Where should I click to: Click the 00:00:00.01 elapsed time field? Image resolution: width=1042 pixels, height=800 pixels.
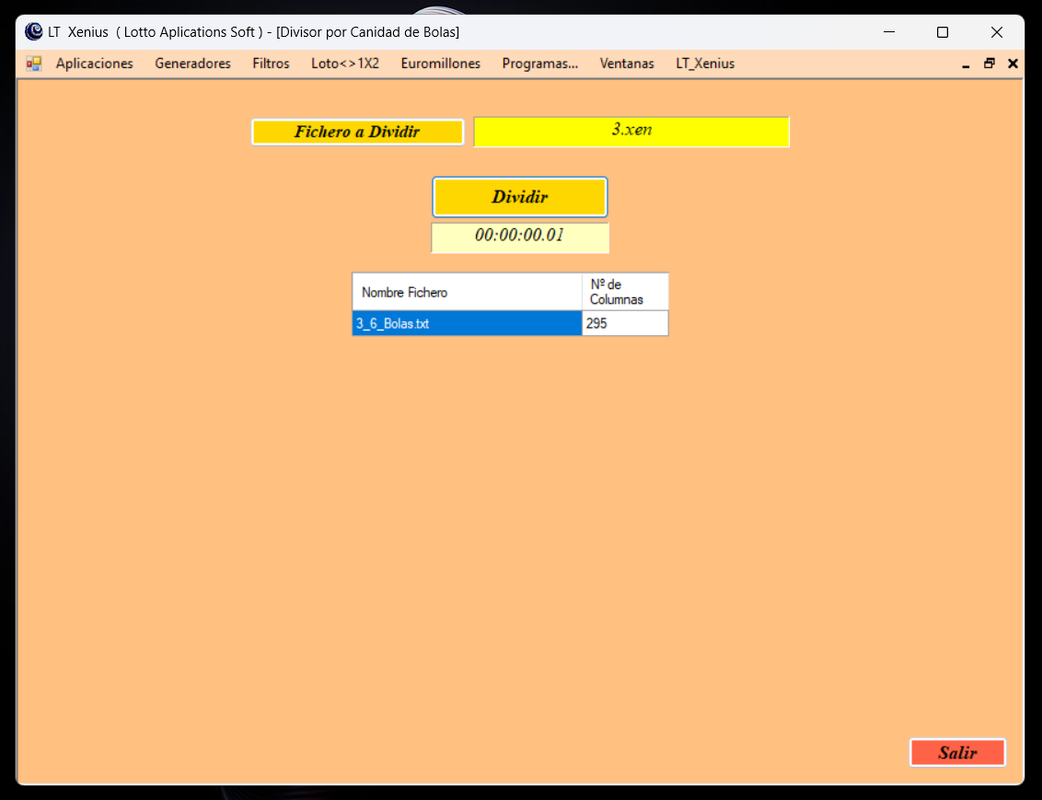(x=520, y=237)
